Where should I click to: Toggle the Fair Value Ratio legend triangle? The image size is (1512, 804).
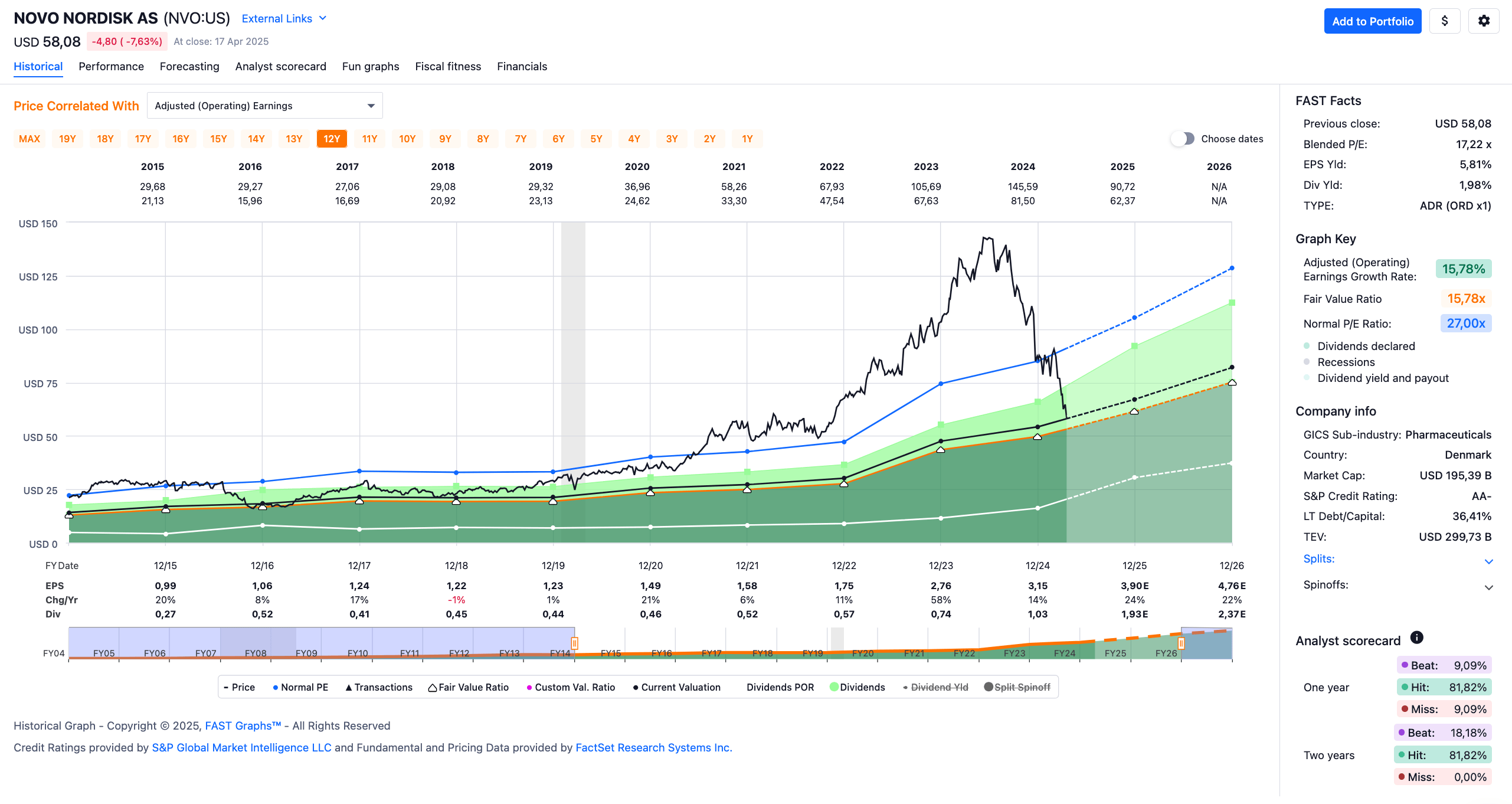432,688
